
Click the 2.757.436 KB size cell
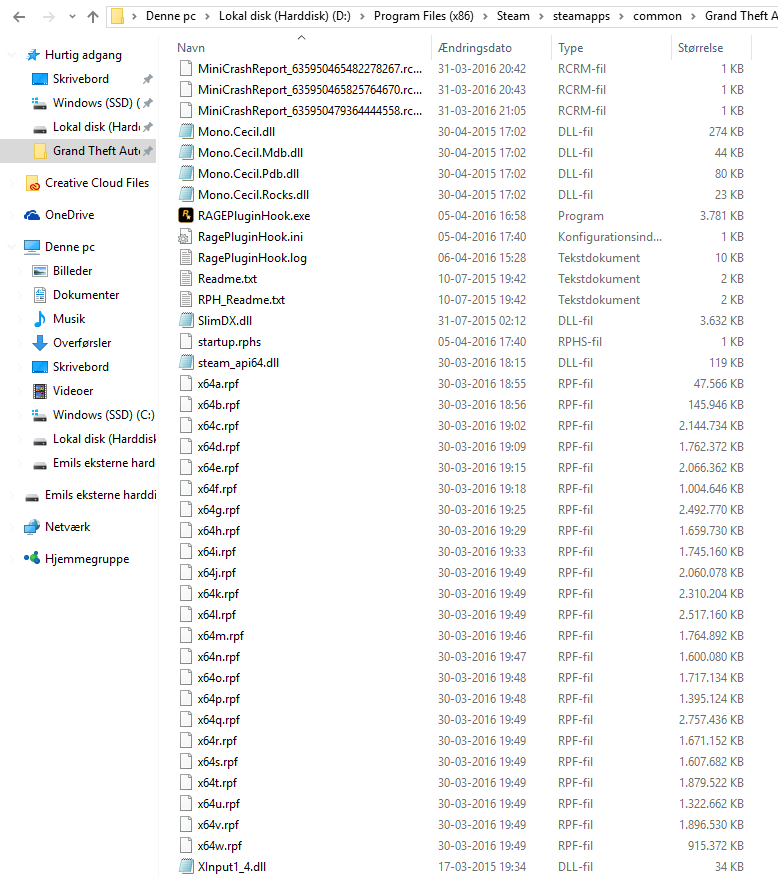point(711,720)
